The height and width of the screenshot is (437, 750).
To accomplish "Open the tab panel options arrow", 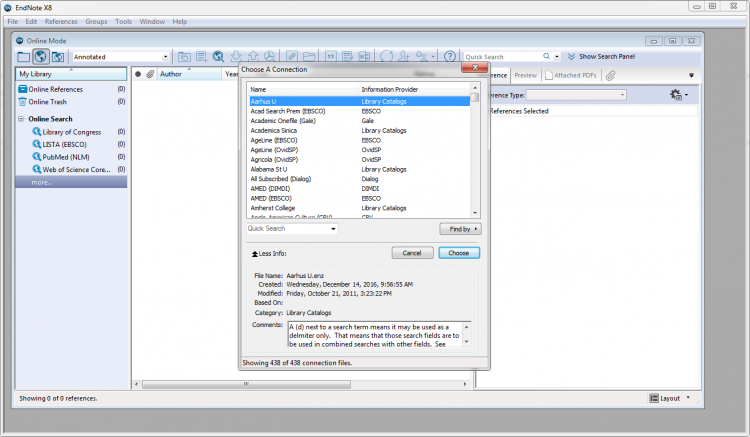I will click(691, 75).
